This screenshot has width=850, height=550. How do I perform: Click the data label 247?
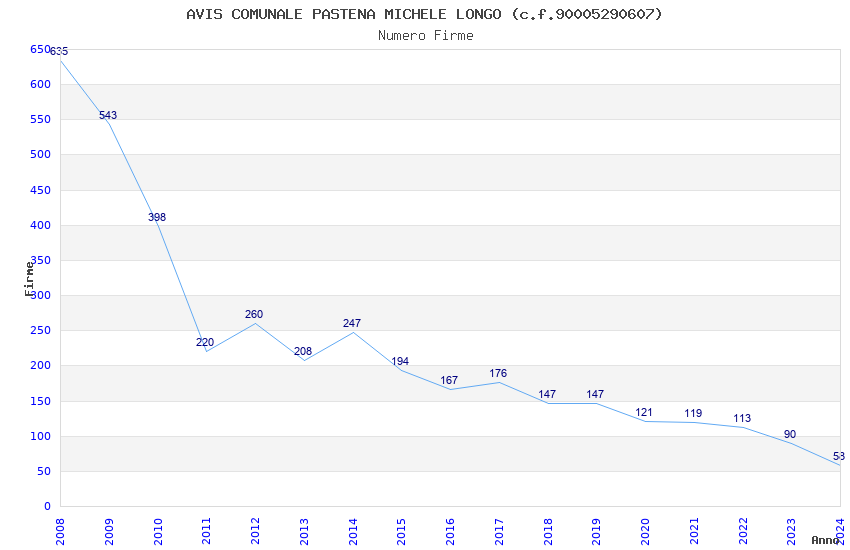[x=352, y=323]
